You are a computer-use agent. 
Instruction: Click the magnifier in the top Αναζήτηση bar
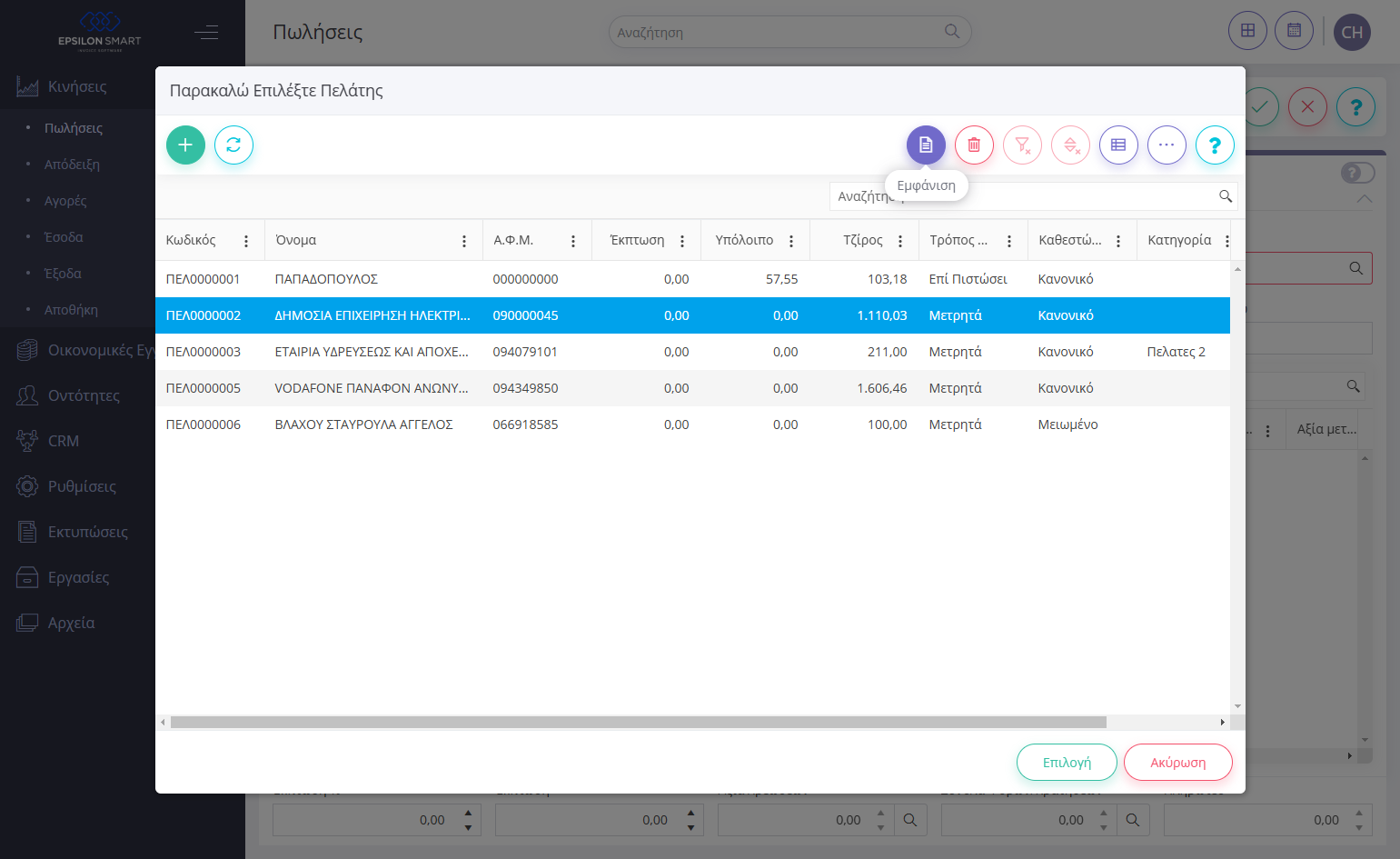(952, 32)
